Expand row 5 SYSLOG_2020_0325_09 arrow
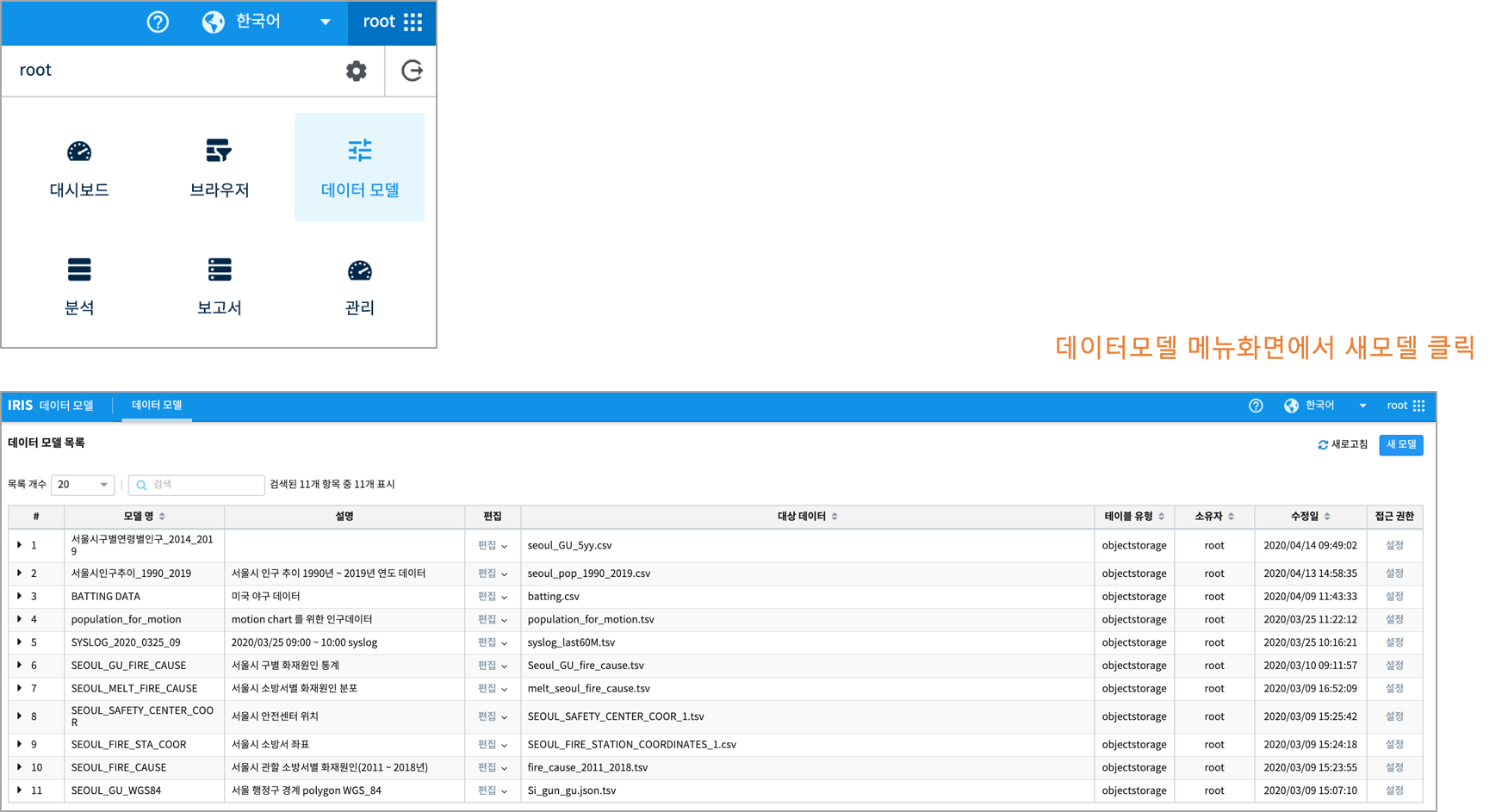The width and height of the screenshot is (1508, 812). [19, 642]
